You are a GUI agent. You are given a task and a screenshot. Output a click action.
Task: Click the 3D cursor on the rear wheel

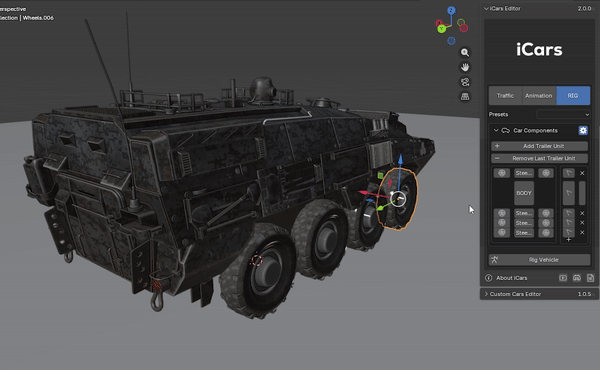pos(257,261)
